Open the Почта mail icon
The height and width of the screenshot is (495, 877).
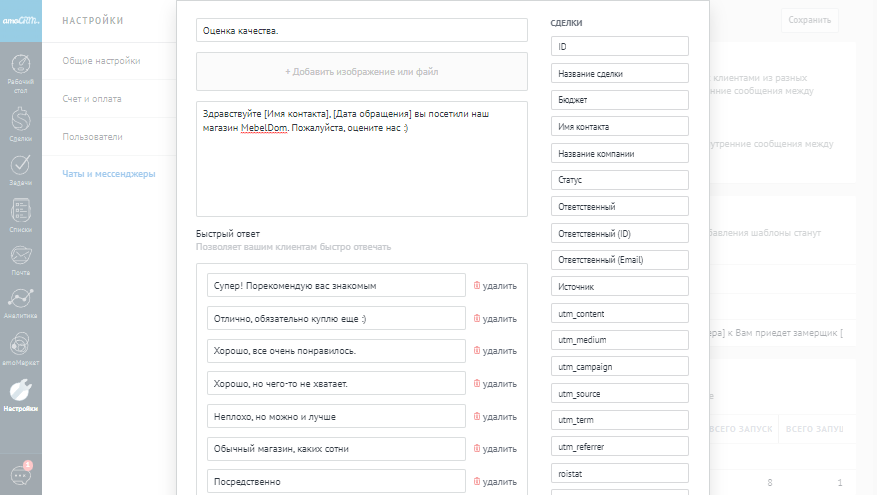[20, 260]
